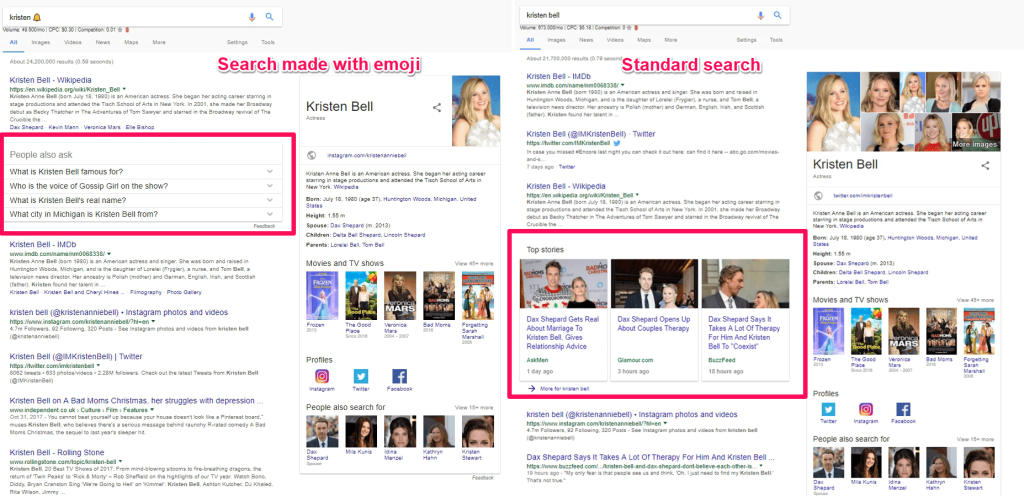Open dropdown arrow beside right IMDb URL
1024x496 pixels.
(622, 85)
